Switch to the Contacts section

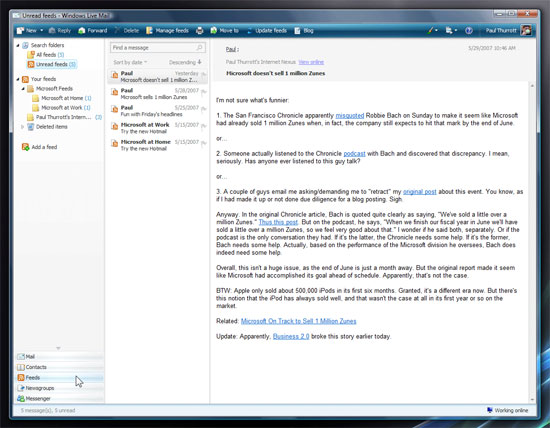[x=60, y=367]
